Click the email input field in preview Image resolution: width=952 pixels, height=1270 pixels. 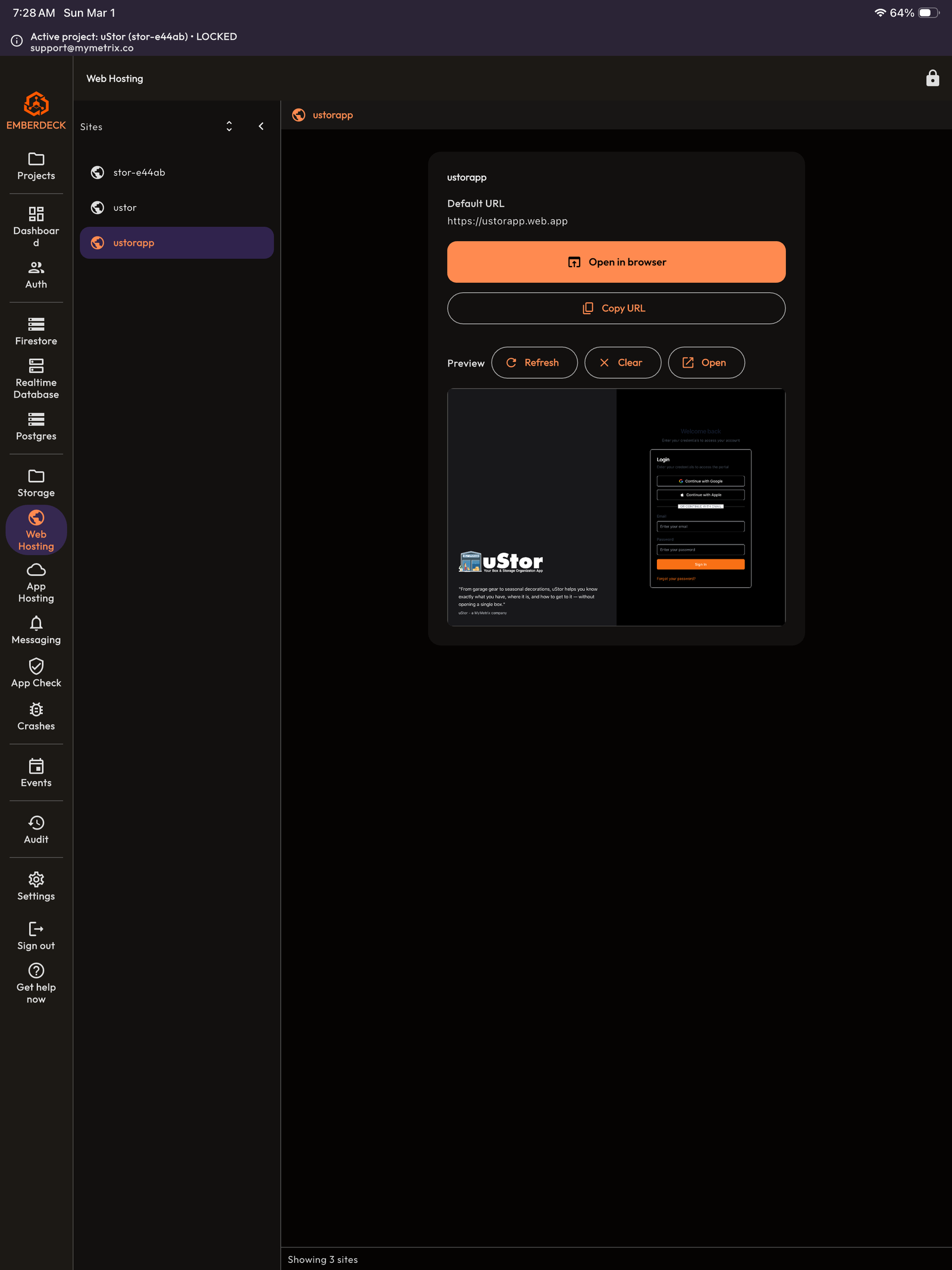(700, 527)
